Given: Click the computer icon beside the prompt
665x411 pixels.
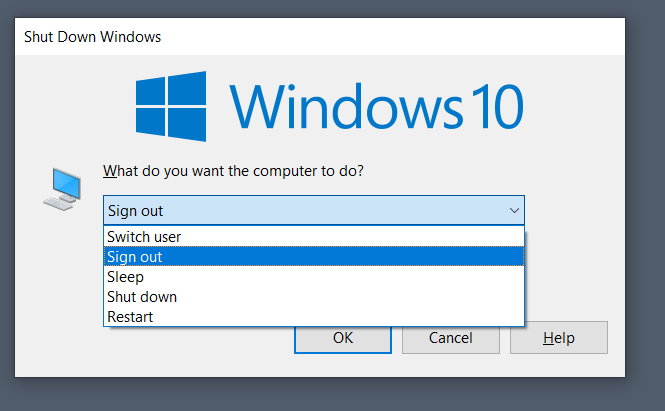Looking at the screenshot, I should [63, 189].
